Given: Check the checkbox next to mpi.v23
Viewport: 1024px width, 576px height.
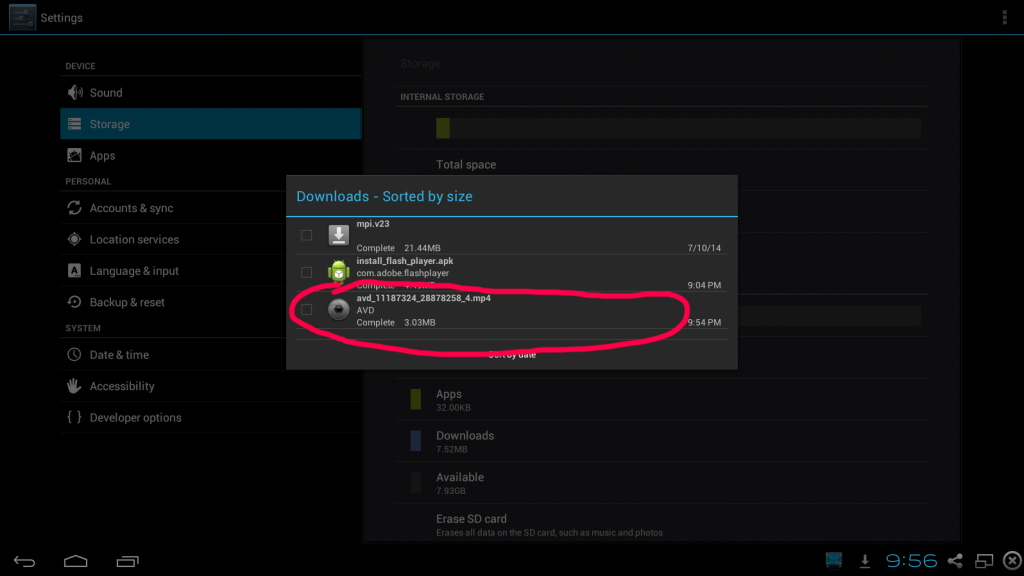Looking at the screenshot, I should click(306, 235).
